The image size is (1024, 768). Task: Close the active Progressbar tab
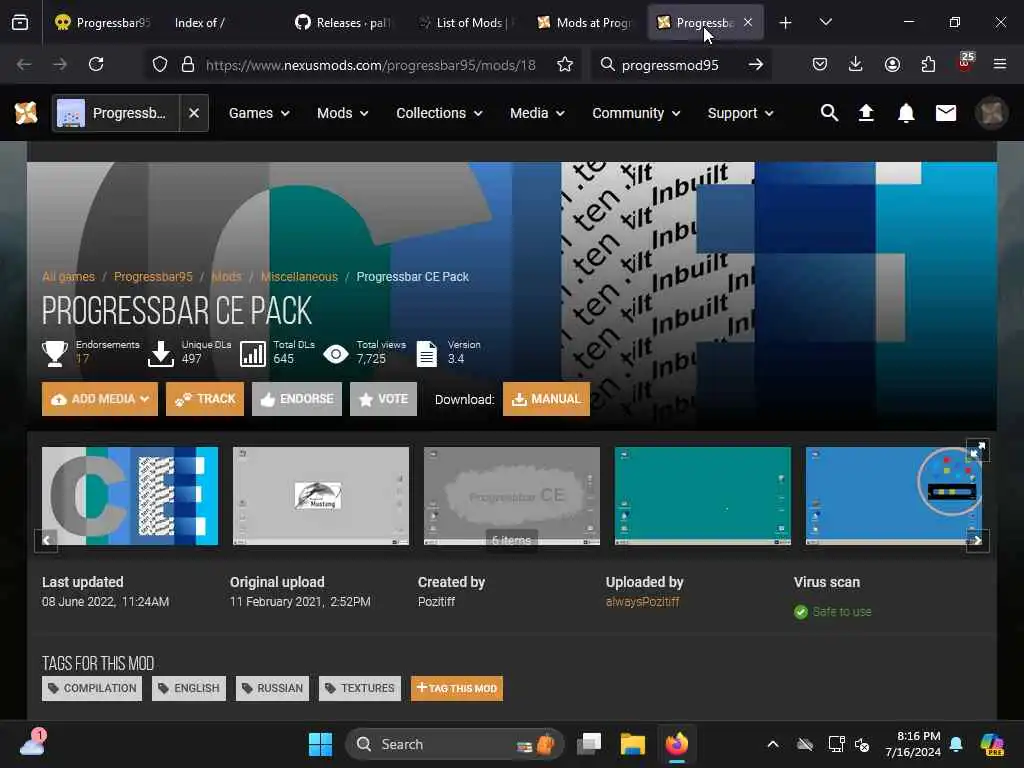coord(748,22)
